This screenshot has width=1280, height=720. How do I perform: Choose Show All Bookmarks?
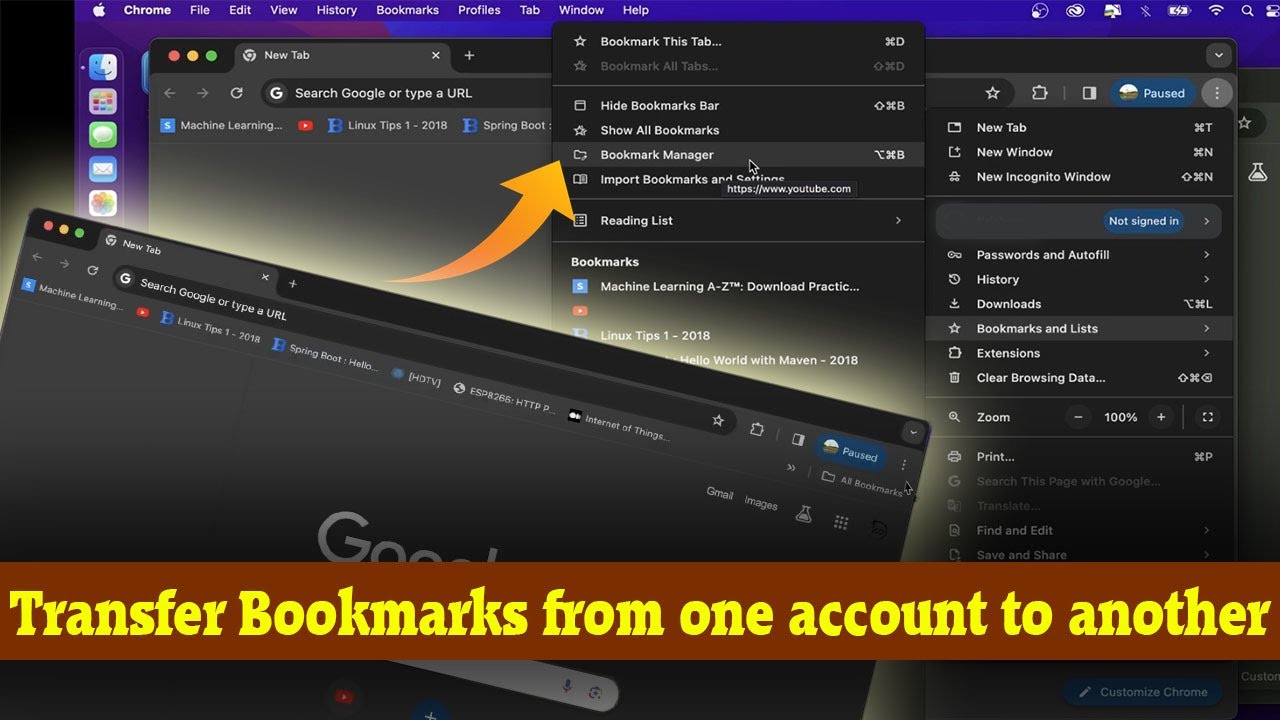pyautogui.click(x=738, y=130)
